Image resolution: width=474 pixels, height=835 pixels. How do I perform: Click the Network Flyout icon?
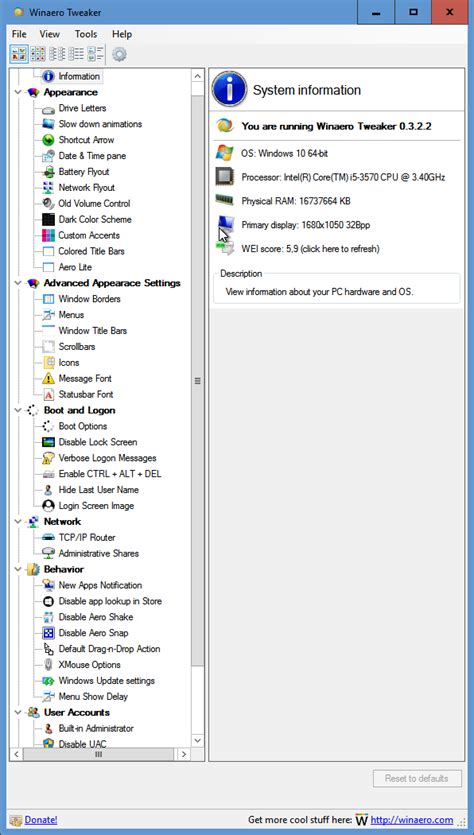[x=48, y=187]
